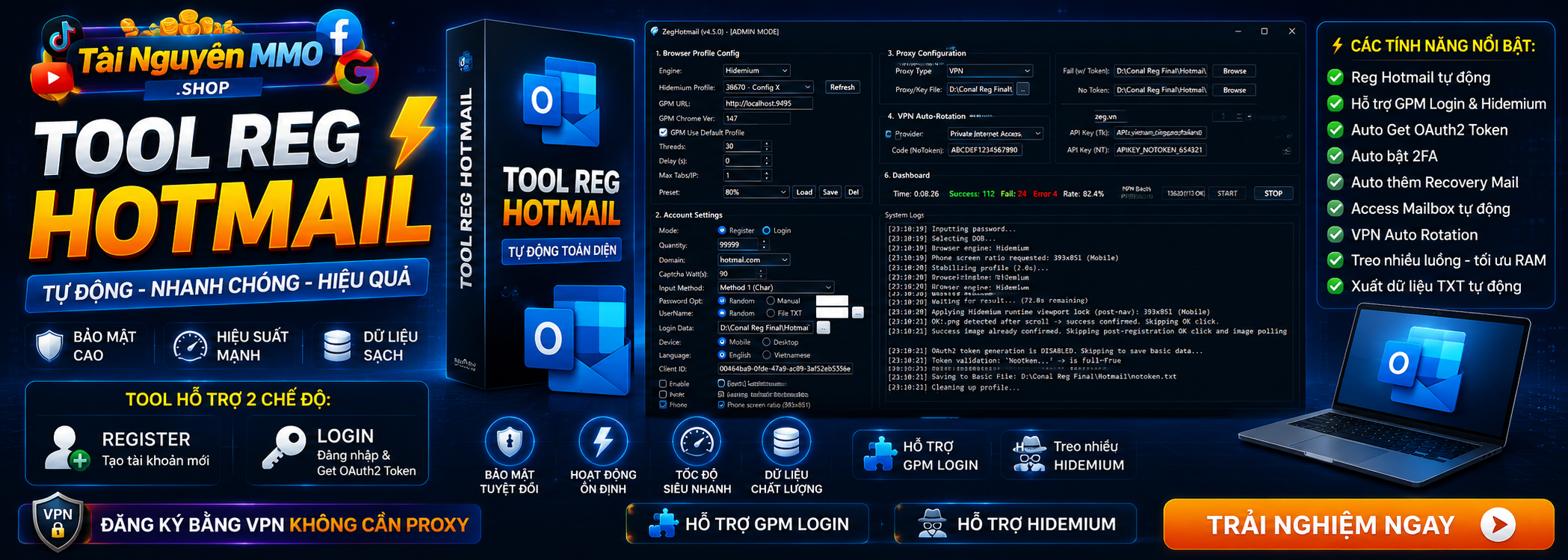Choose File TXT for UserName

(x=771, y=313)
